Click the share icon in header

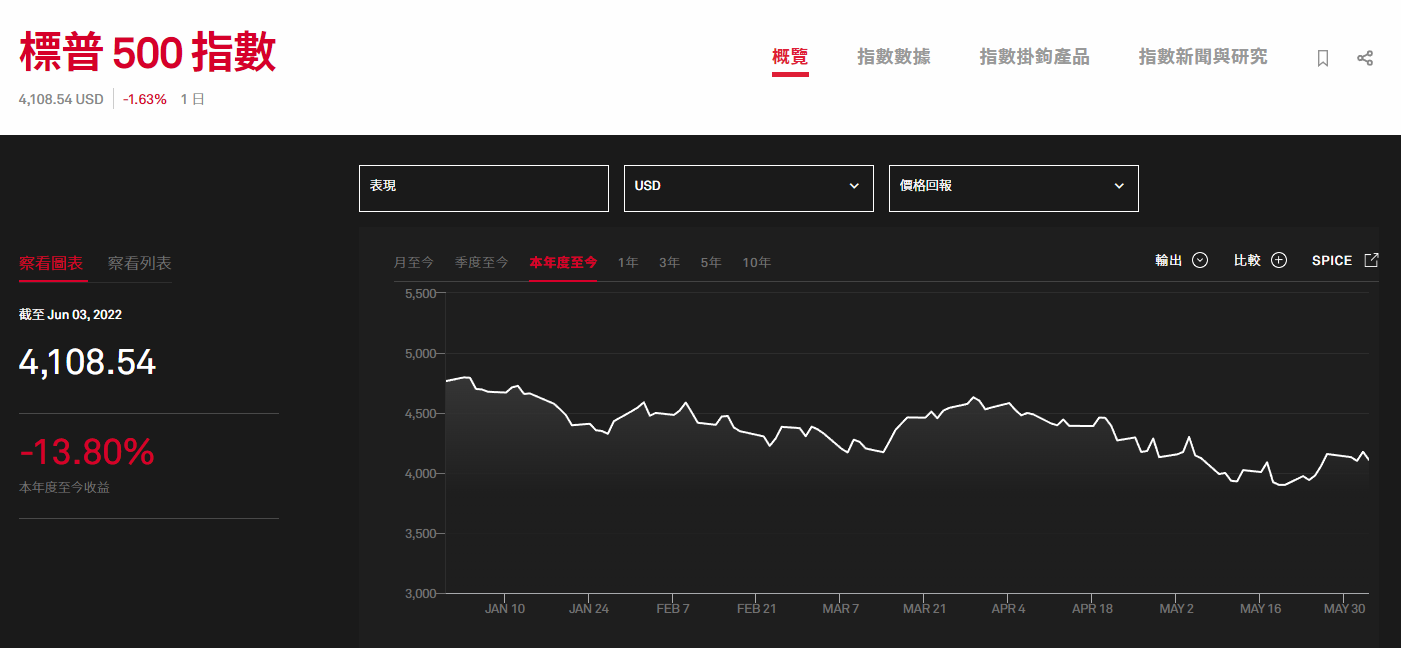[x=1365, y=58]
